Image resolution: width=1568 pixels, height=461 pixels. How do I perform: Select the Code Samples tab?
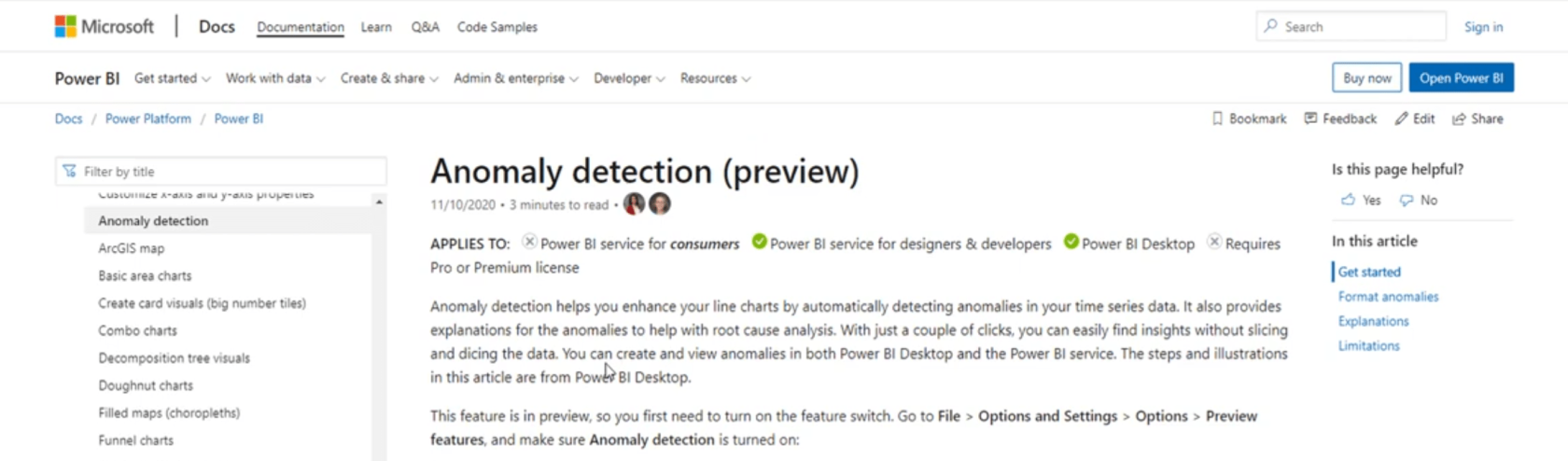(497, 27)
